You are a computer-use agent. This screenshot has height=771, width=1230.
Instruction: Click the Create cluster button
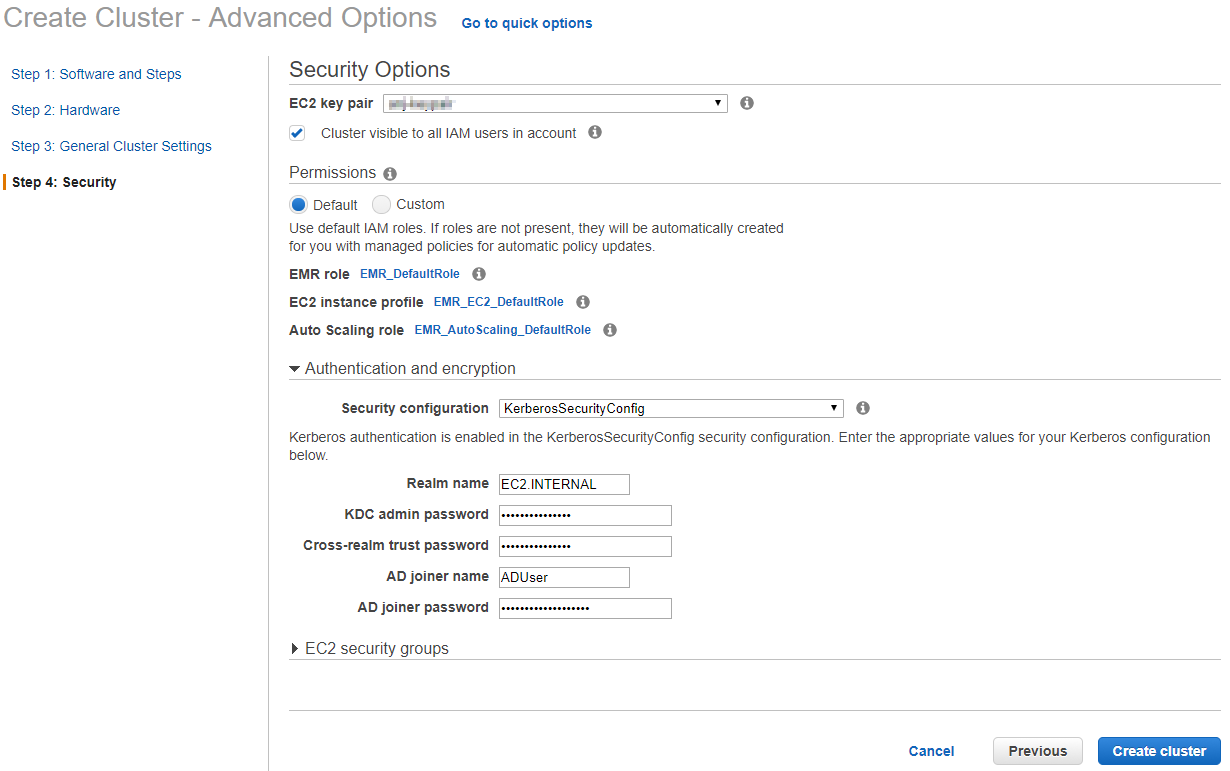(1159, 751)
